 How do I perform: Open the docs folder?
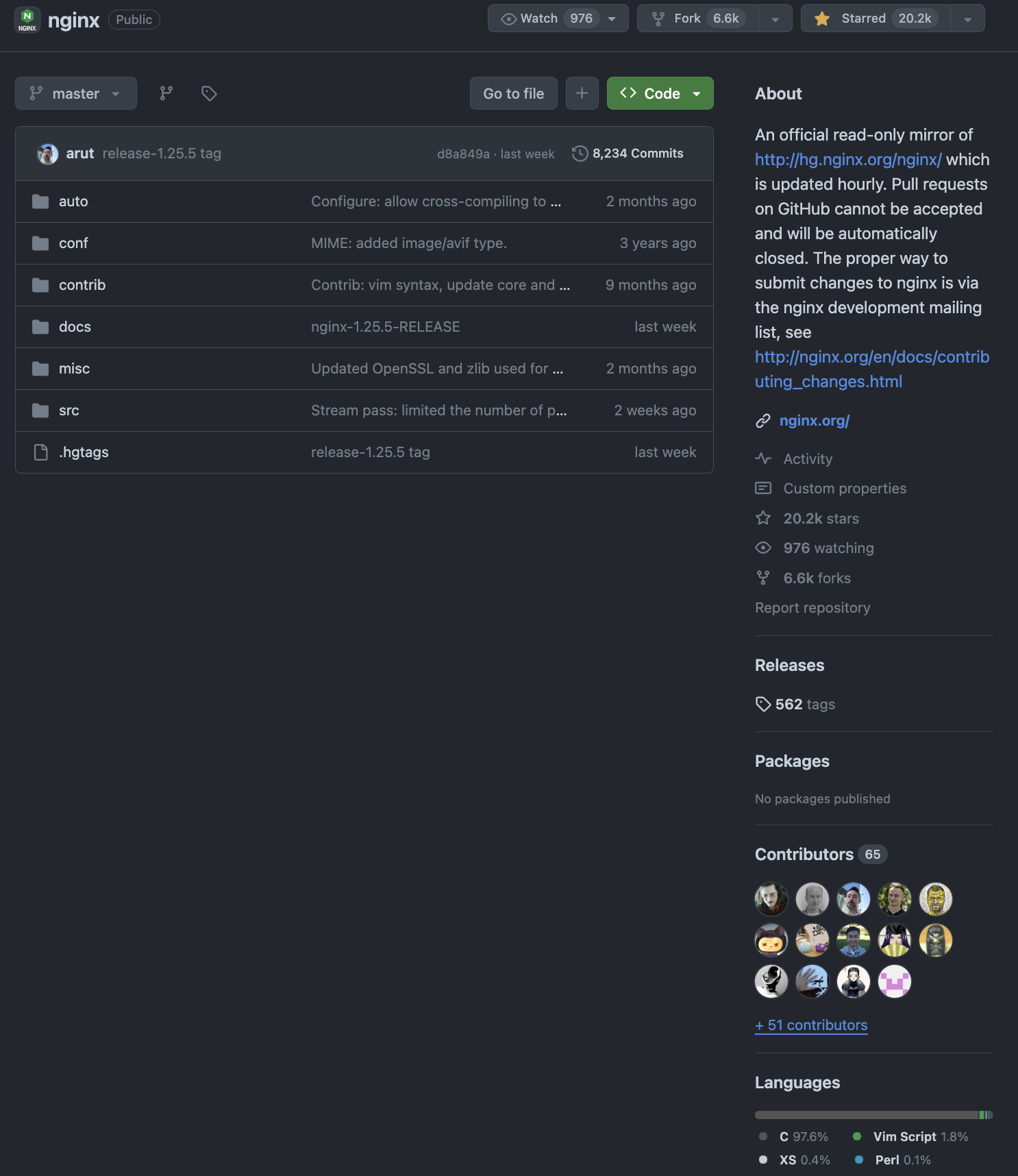[75, 327]
